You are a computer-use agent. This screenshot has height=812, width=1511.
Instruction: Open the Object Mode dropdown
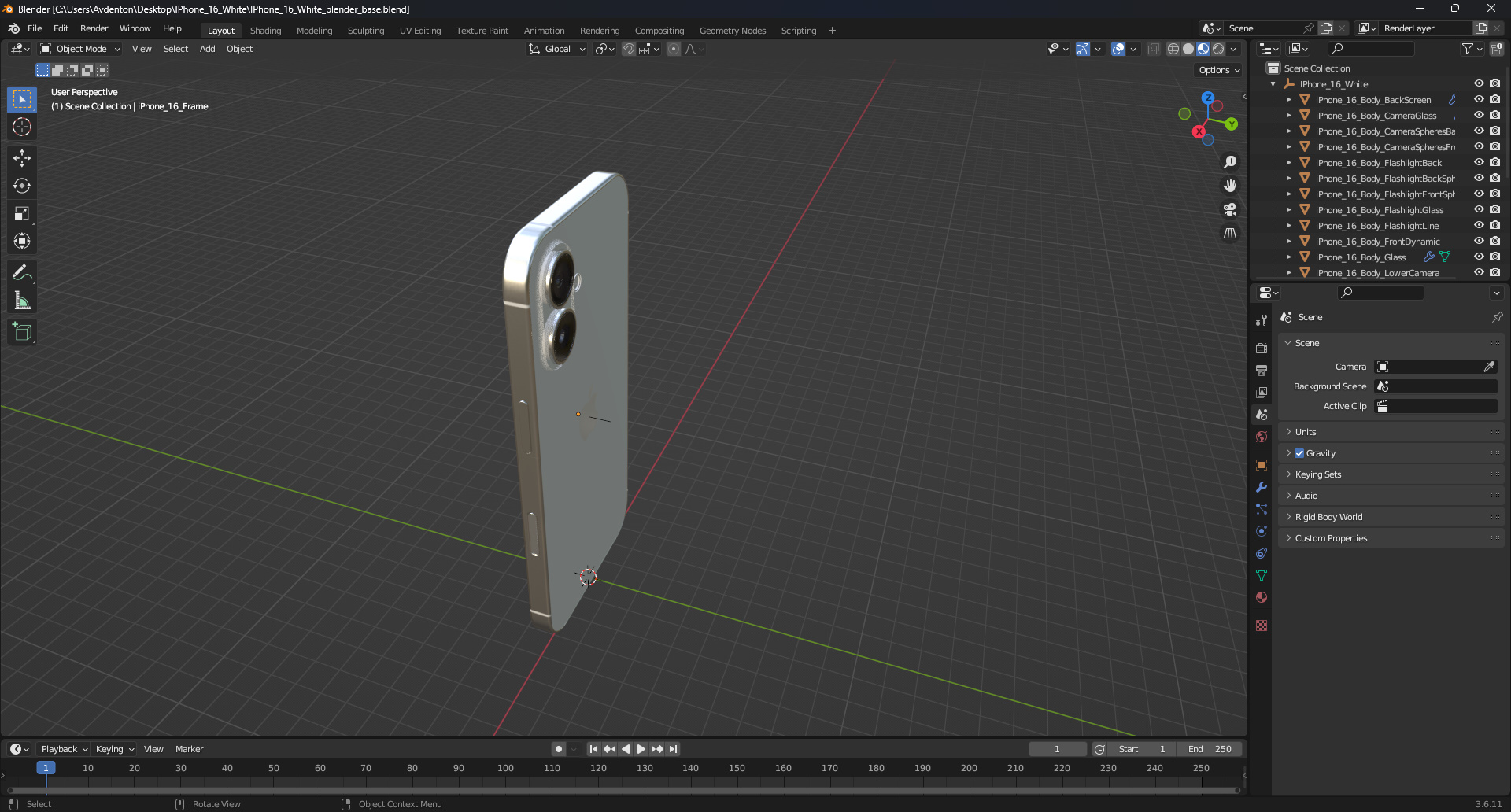tap(81, 49)
